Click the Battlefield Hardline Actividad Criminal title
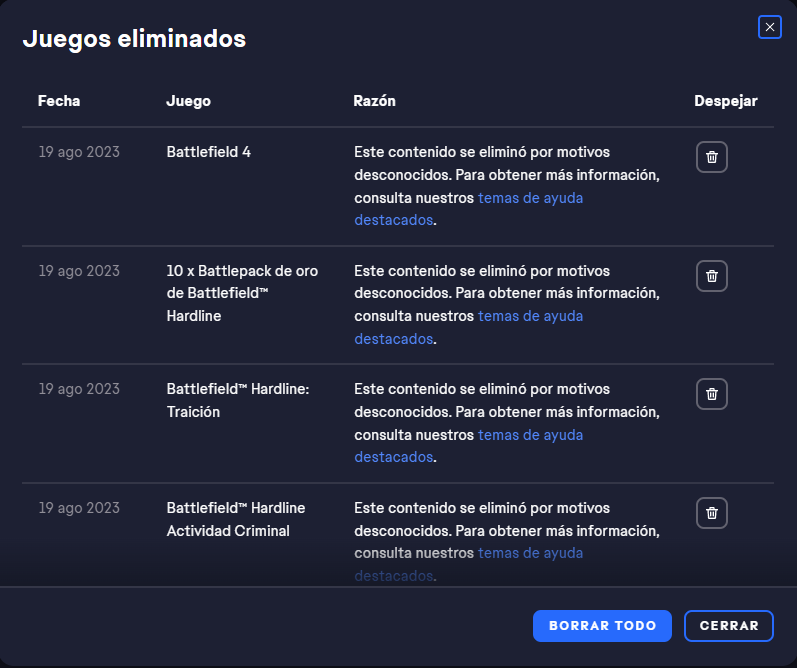The height and width of the screenshot is (668, 797). [236, 520]
